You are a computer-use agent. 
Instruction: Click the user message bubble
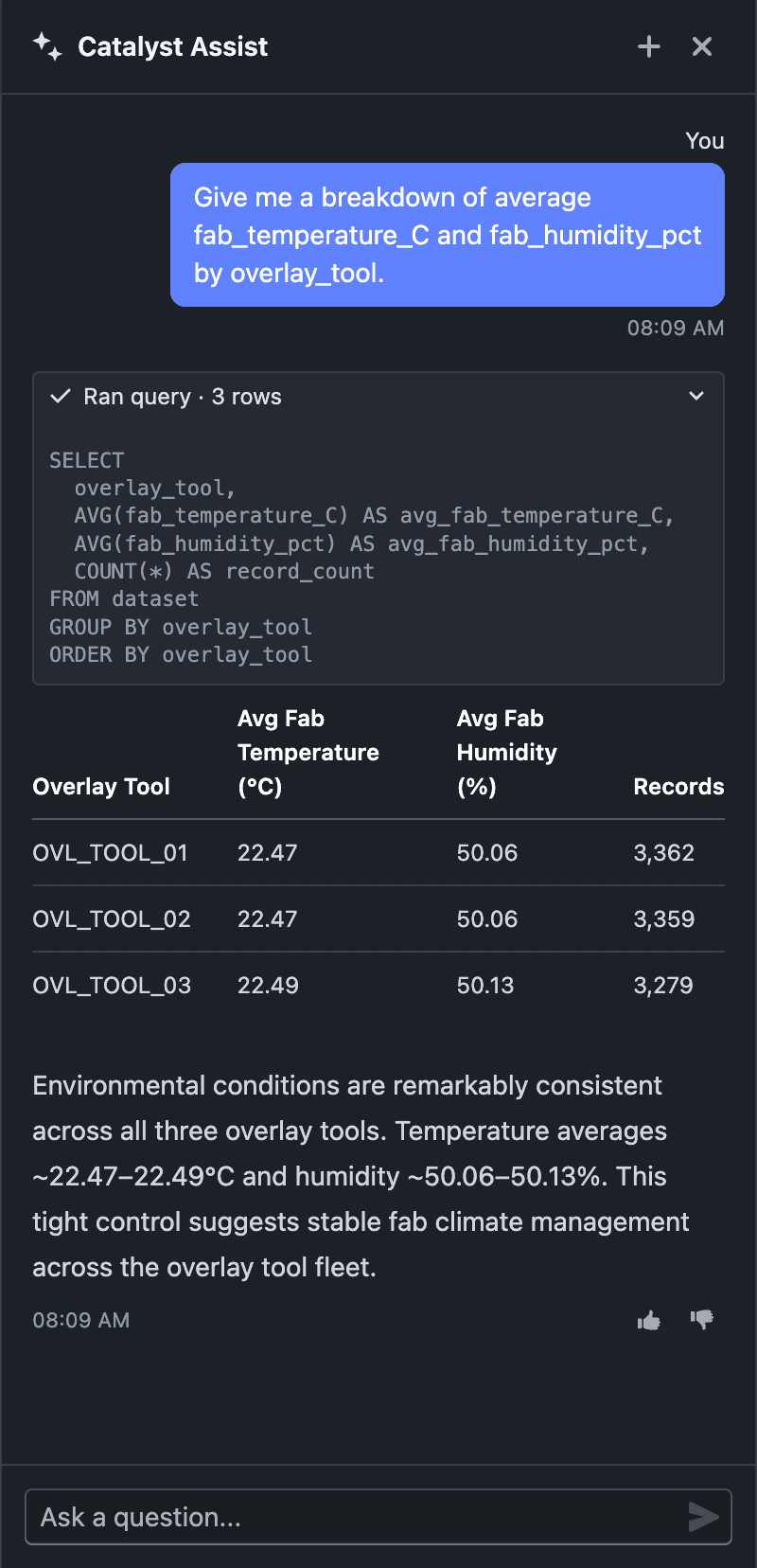click(448, 235)
